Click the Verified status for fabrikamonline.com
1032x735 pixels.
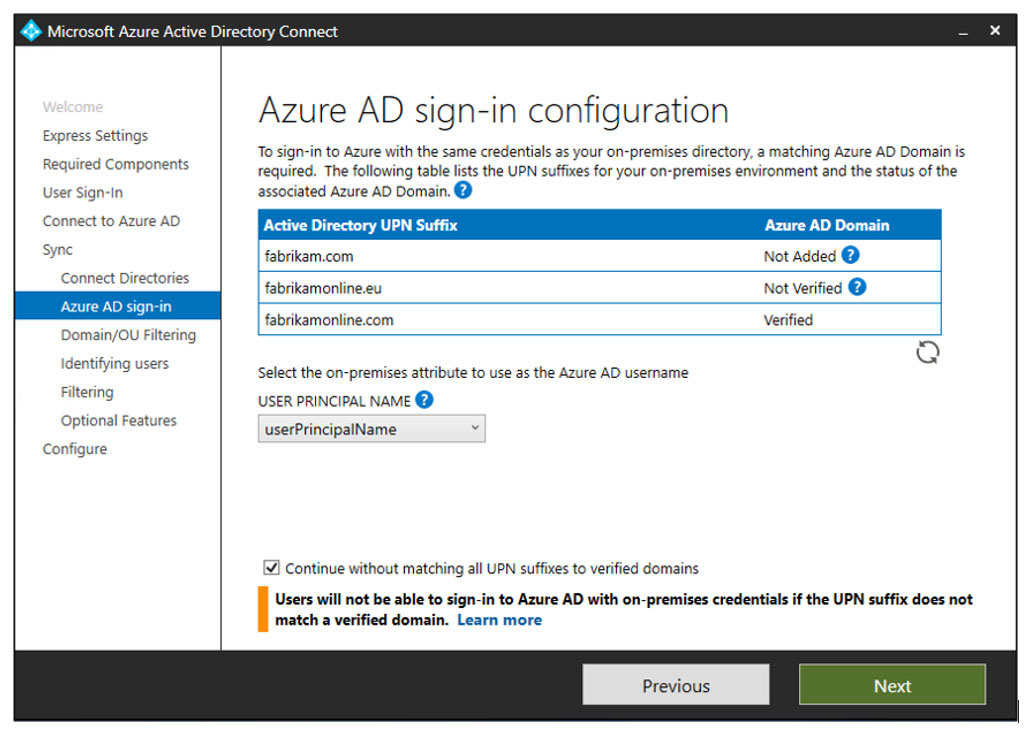[788, 320]
